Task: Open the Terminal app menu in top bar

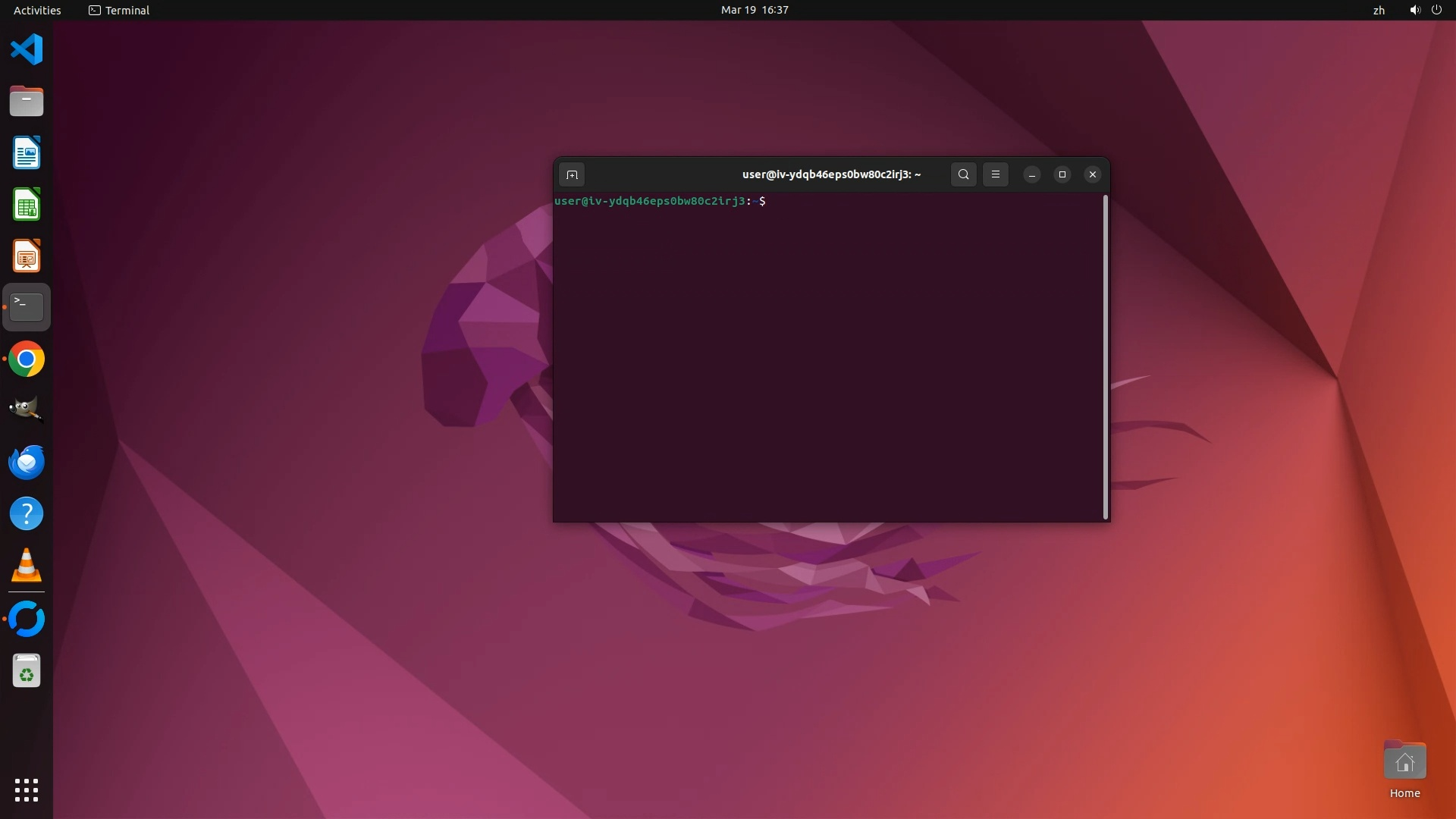Action: pyautogui.click(x=119, y=10)
